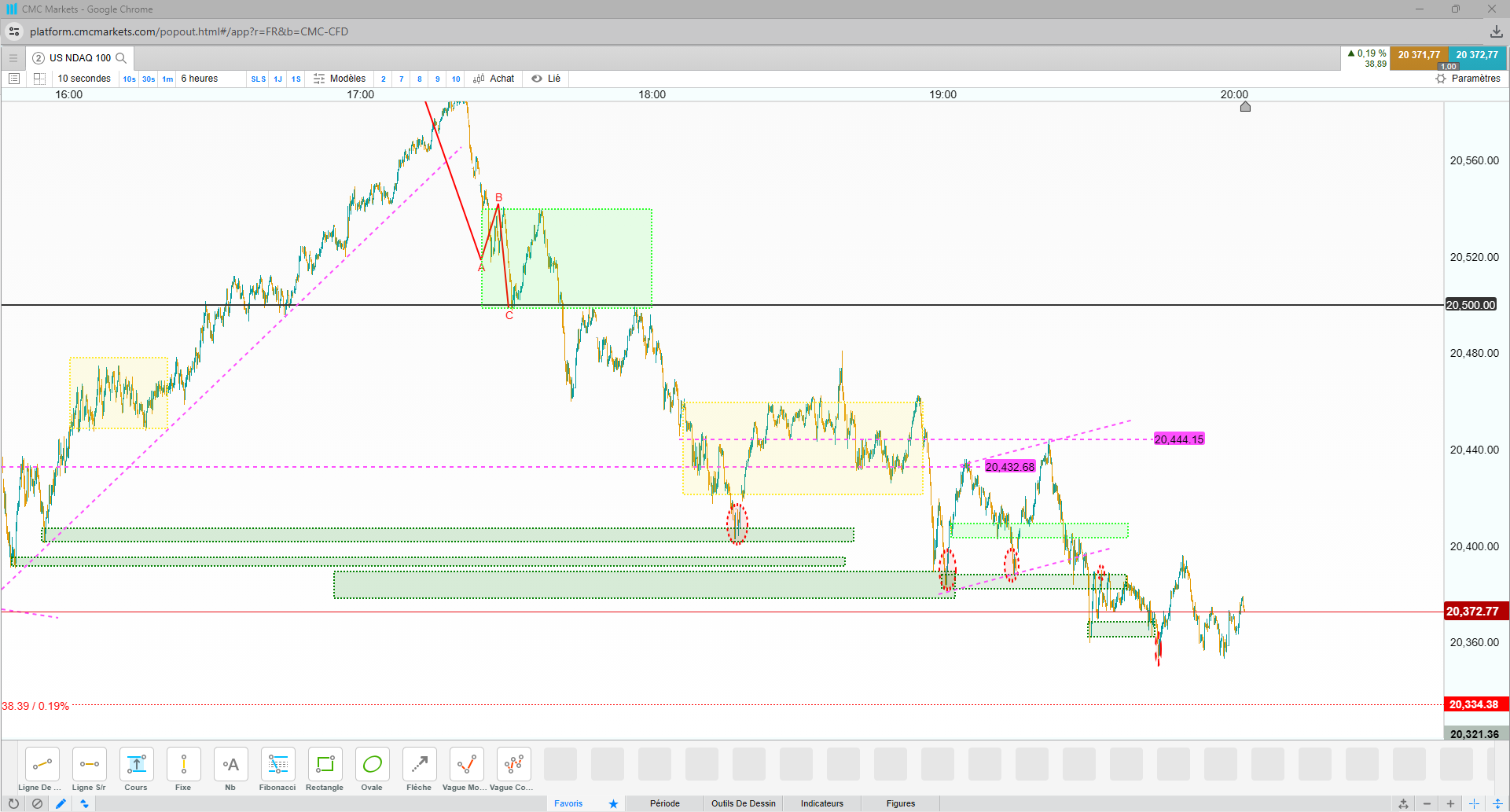
Task: Pick the Ovale shape tool
Action: pos(372,770)
